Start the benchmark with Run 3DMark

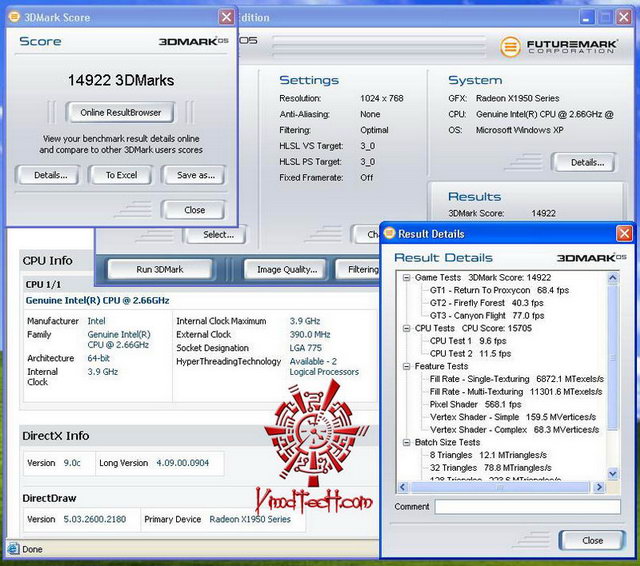point(160,270)
